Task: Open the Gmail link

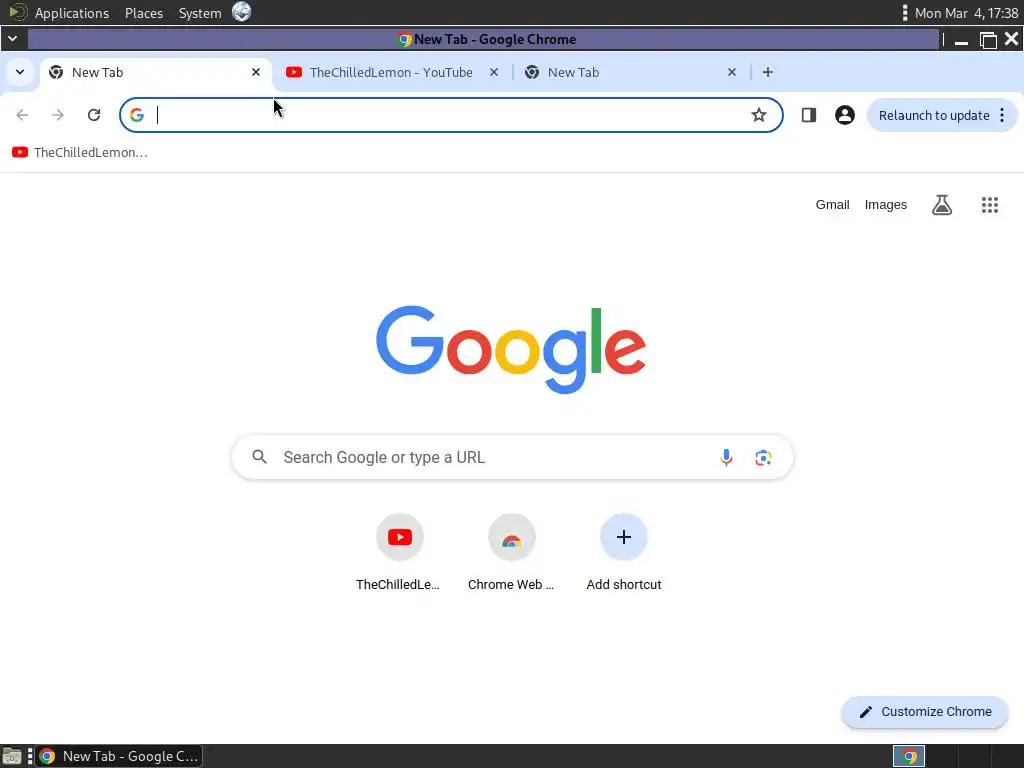Action: (x=832, y=205)
